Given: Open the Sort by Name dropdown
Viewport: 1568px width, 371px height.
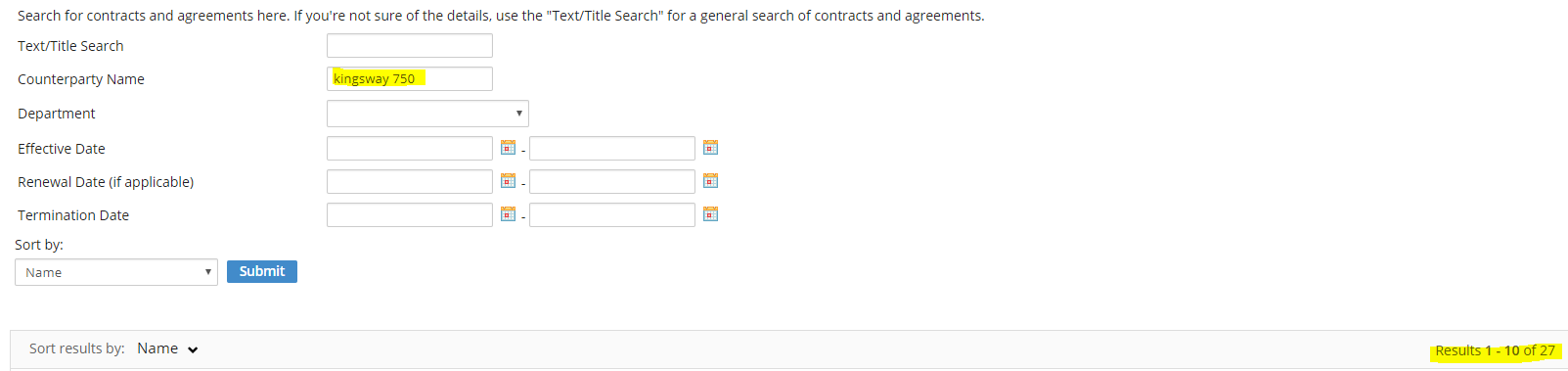Looking at the screenshot, I should [116, 272].
